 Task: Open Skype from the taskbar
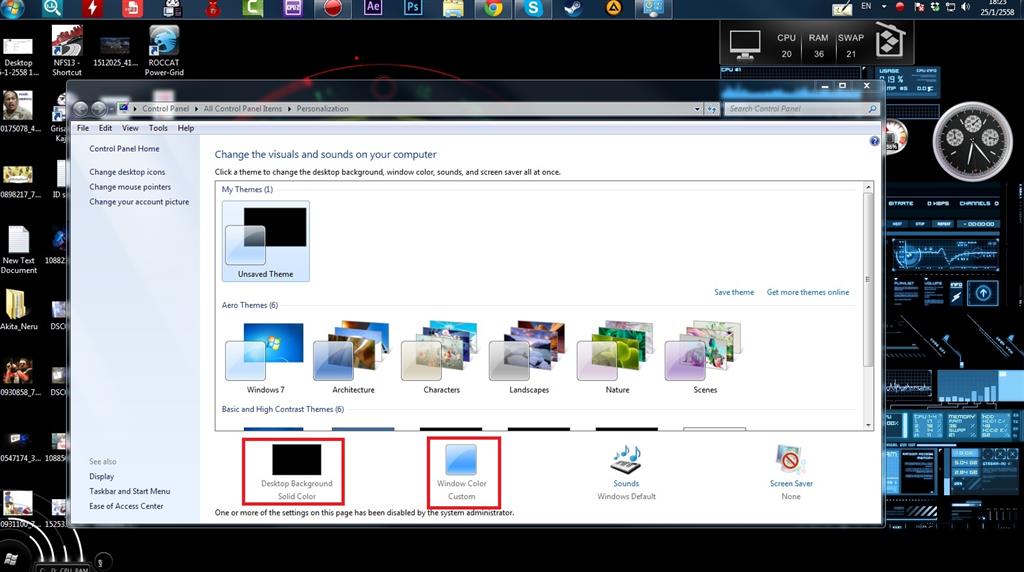tap(533, 8)
